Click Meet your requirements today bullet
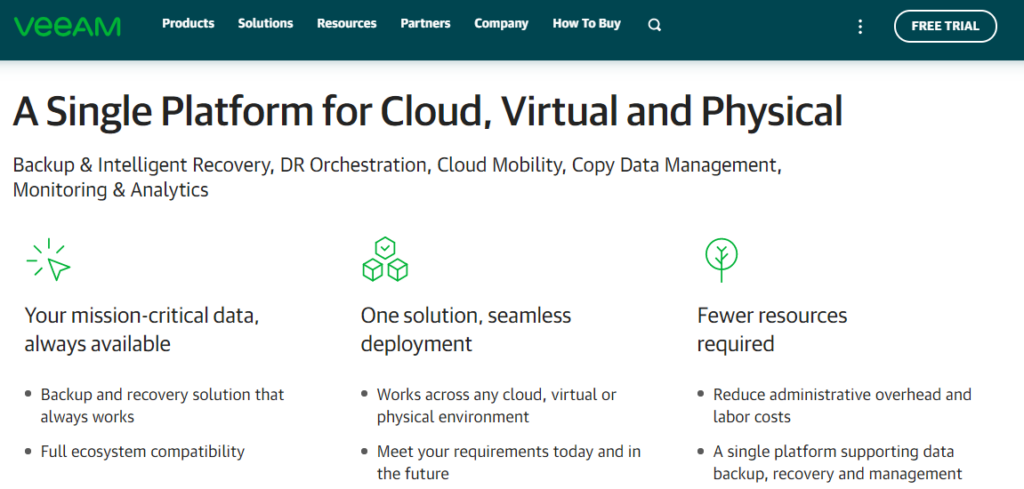 tap(509, 462)
